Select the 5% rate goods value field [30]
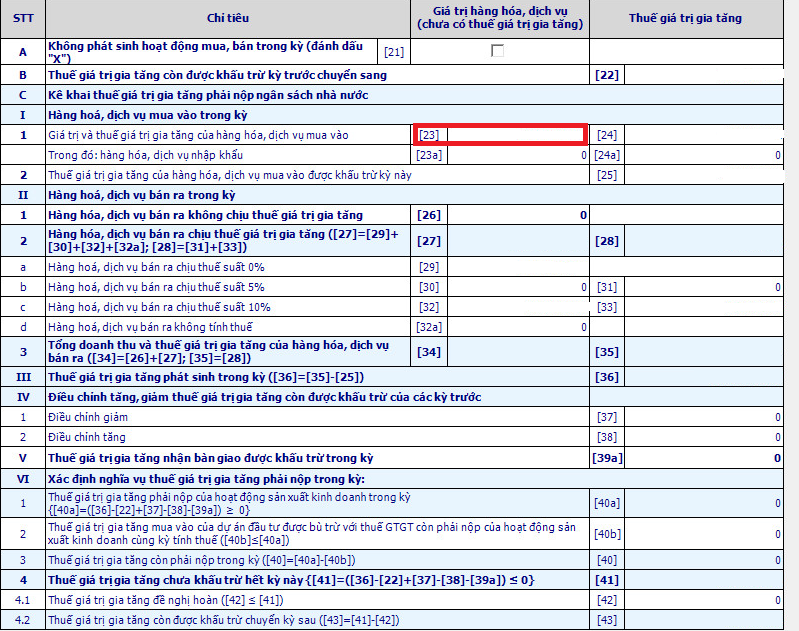Screen dimensions: 799x631 (515, 287)
